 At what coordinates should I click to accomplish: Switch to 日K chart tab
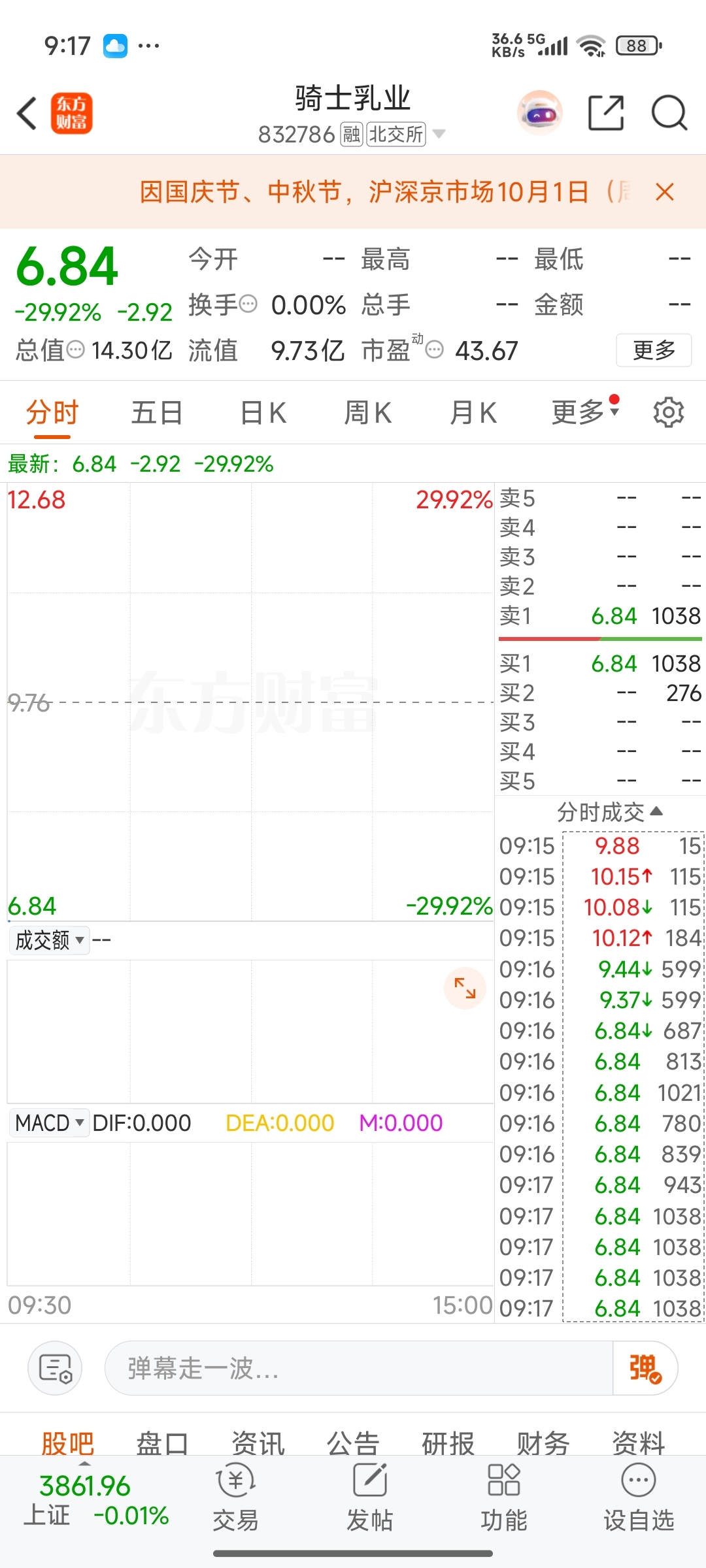tap(263, 413)
